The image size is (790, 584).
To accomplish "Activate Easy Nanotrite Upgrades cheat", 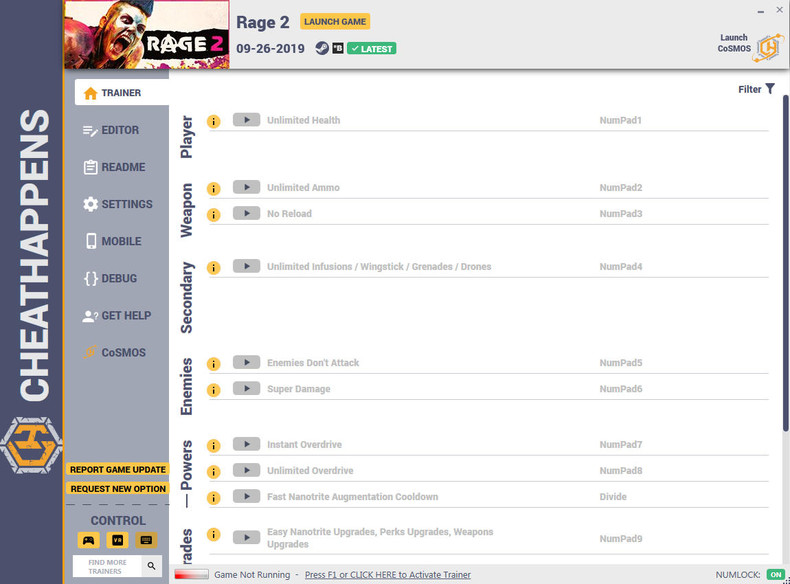I will [x=246, y=538].
